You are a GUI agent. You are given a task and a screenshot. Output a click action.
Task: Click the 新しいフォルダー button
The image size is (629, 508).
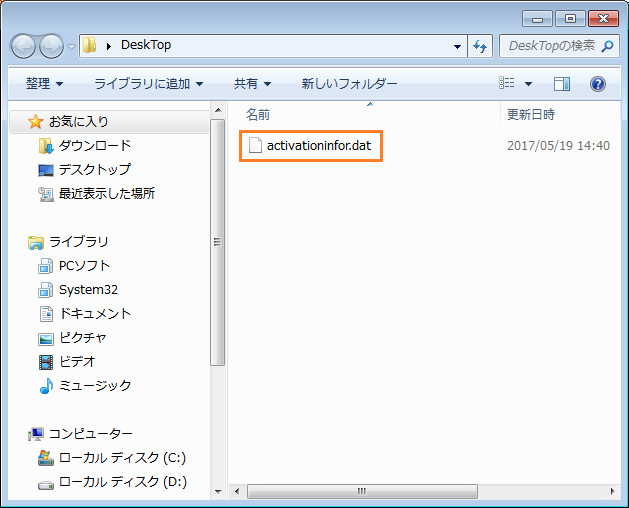point(349,84)
